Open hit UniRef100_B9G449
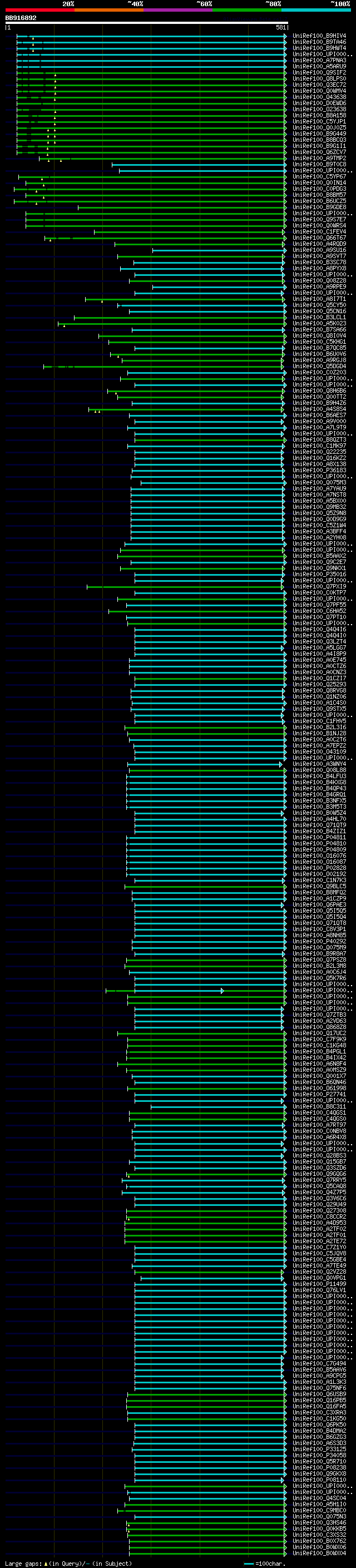Viewport: 356px width, 1568px height. [319, 134]
